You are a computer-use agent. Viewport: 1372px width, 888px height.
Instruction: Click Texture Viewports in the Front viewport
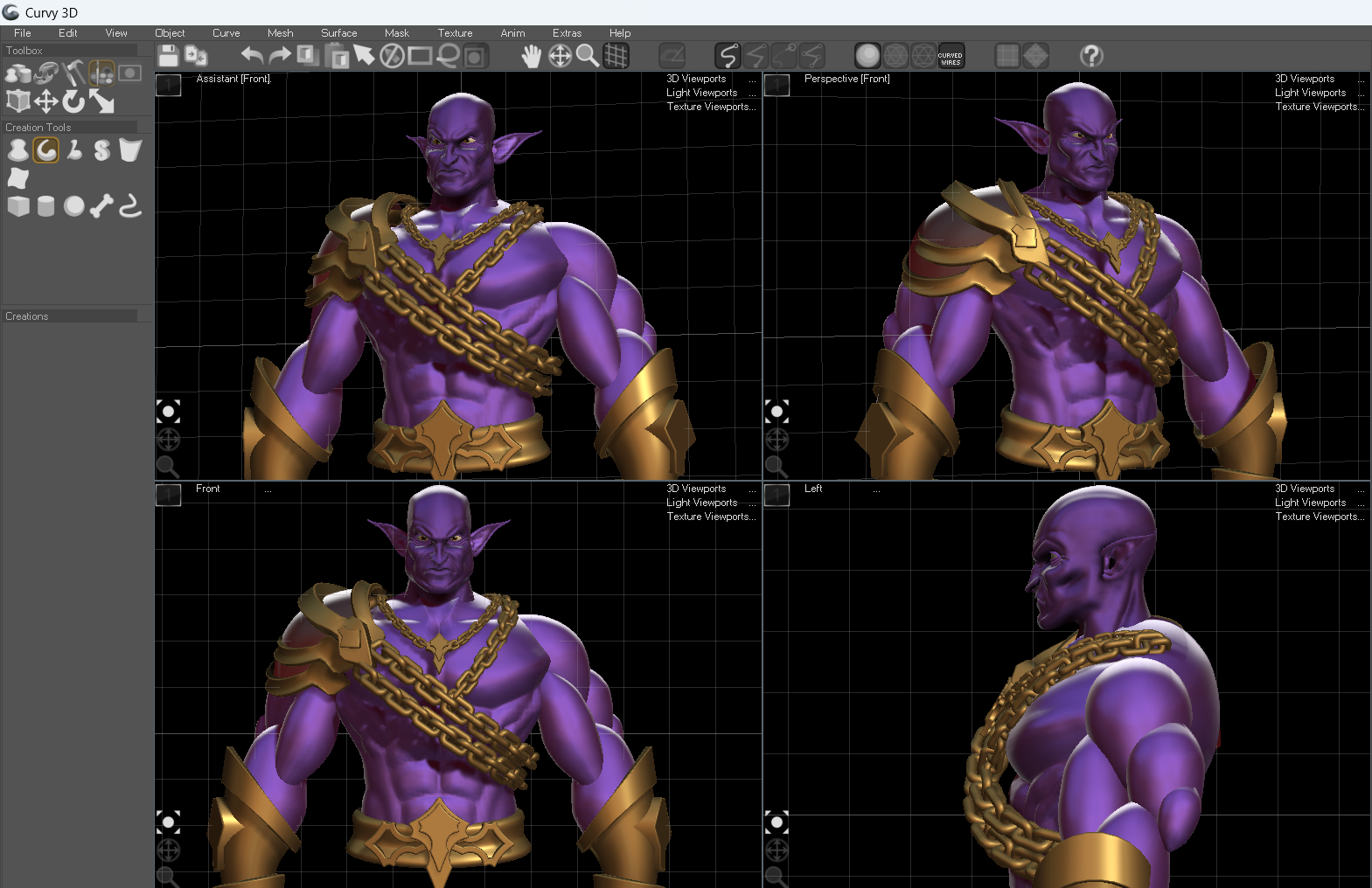pyautogui.click(x=710, y=517)
